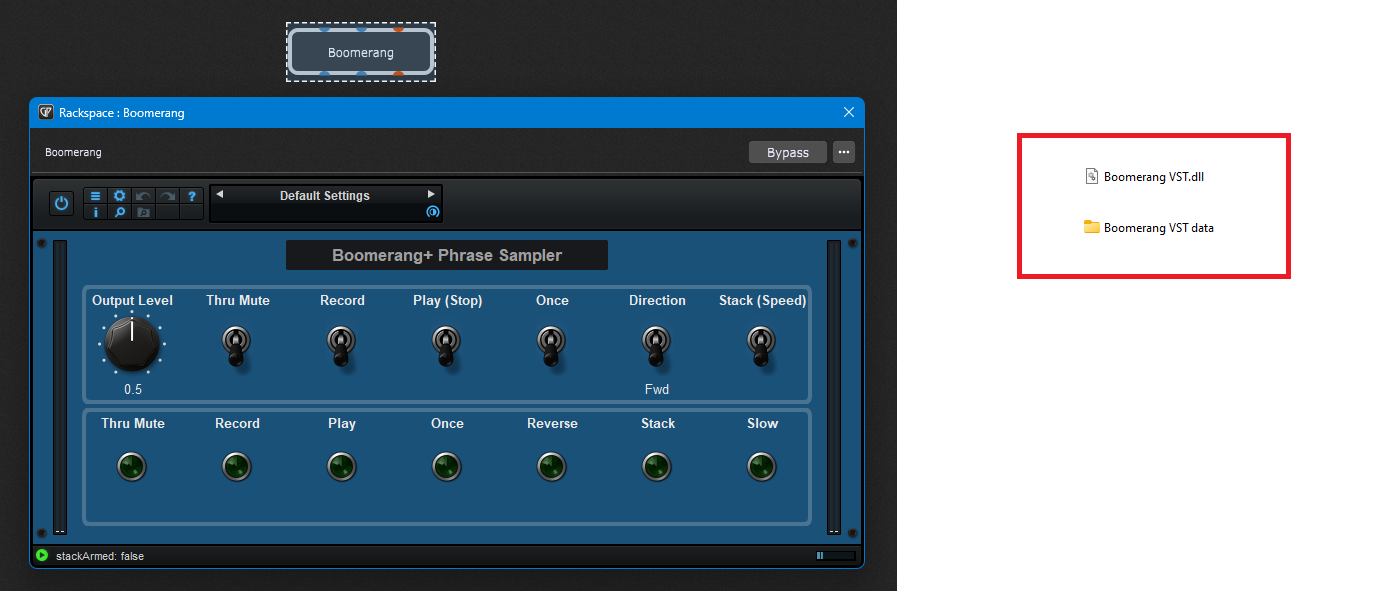The width and height of the screenshot is (1394, 591).
Task: Flip the Once toggle switch
Action: 551,344
